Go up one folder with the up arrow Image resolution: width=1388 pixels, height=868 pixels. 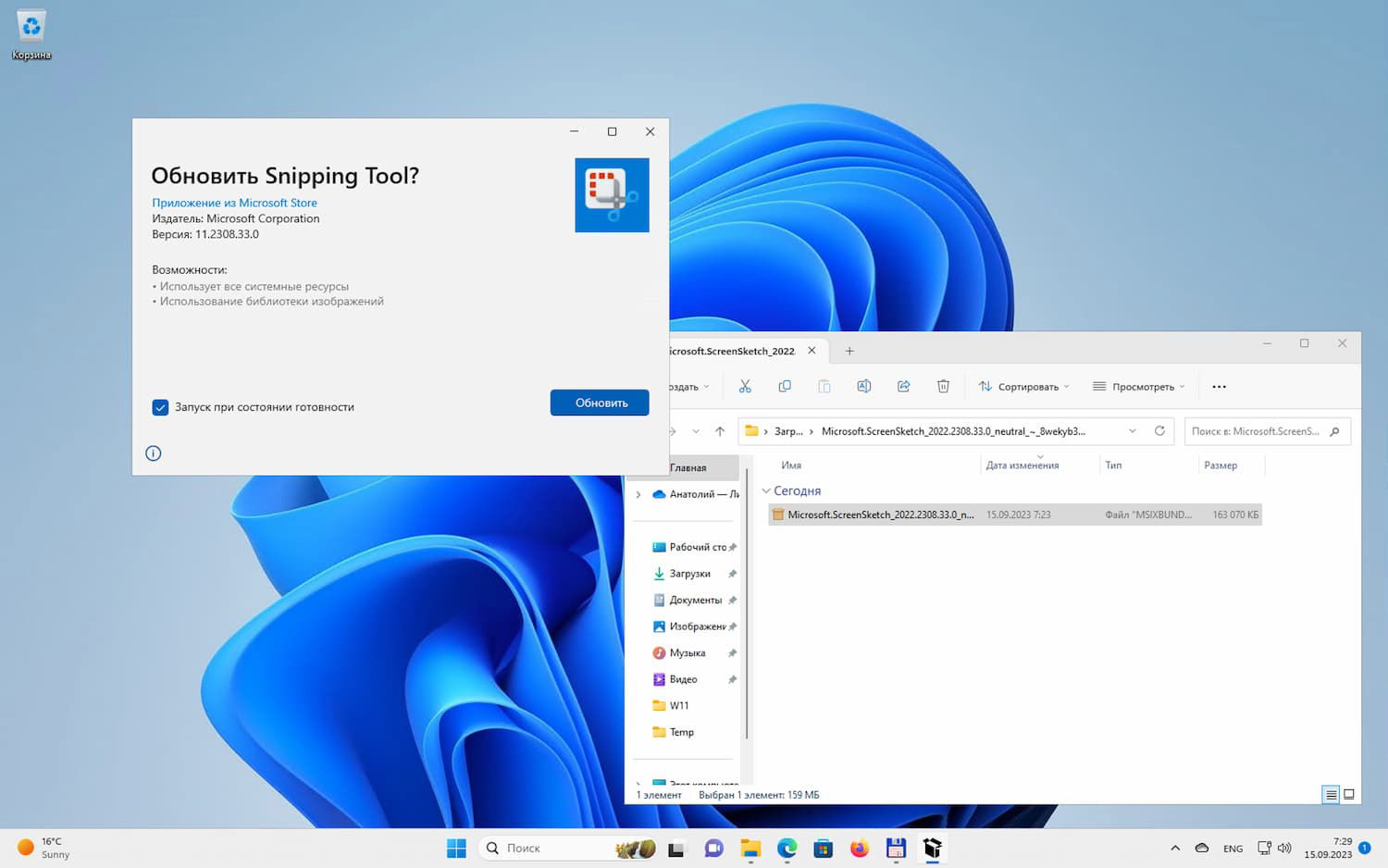(x=720, y=431)
